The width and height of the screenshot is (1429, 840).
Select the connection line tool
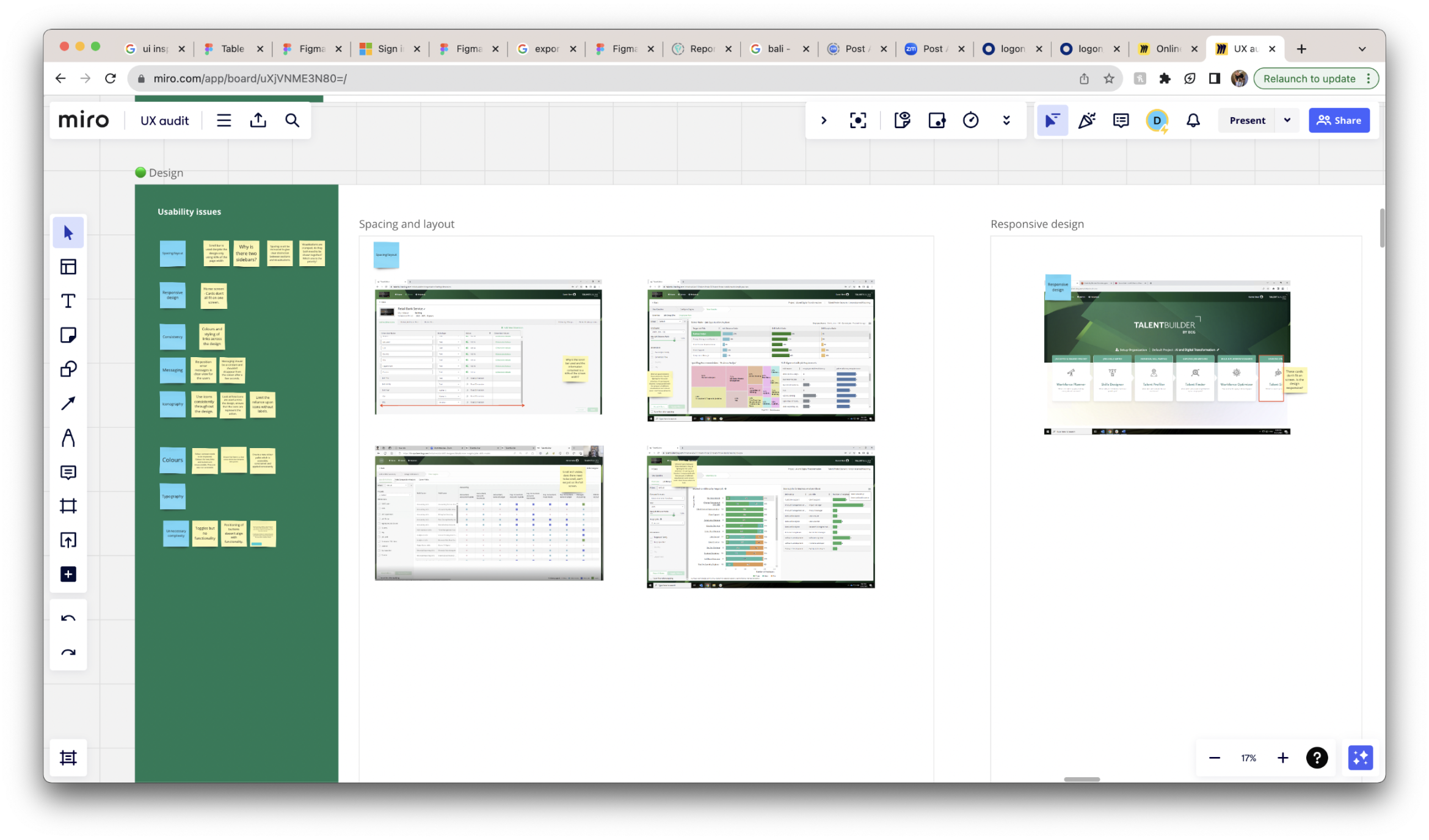68,404
